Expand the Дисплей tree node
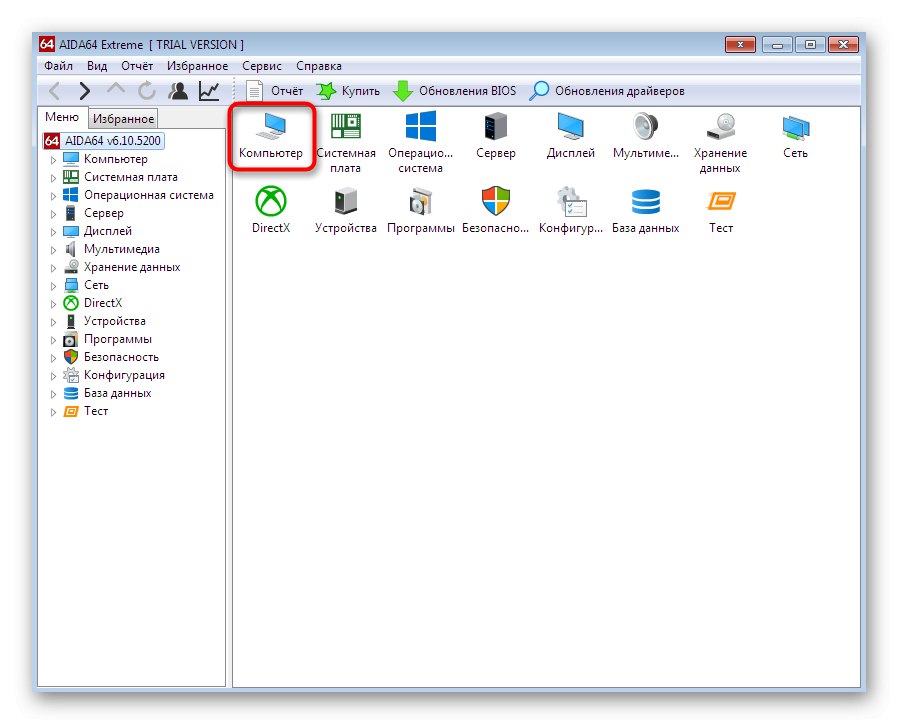This screenshot has width=898, height=724. coord(53,232)
